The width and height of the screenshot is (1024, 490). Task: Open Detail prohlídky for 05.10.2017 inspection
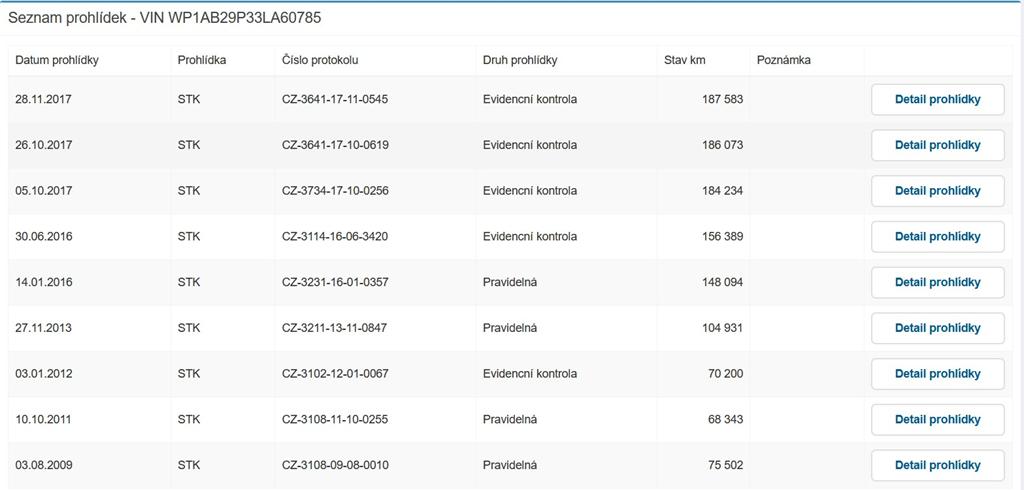pyautogui.click(x=937, y=191)
